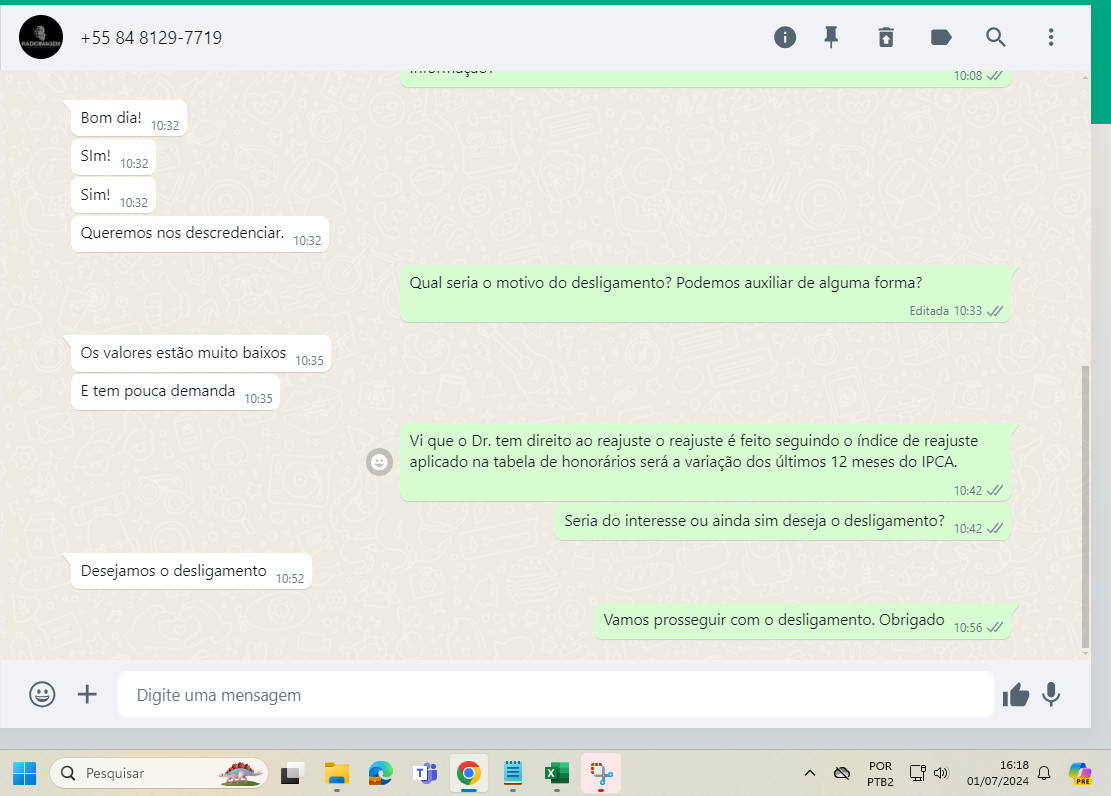Open the volume speaker tray icon
Screen dimensions: 1111x796
pyautogui.click(x=941, y=773)
